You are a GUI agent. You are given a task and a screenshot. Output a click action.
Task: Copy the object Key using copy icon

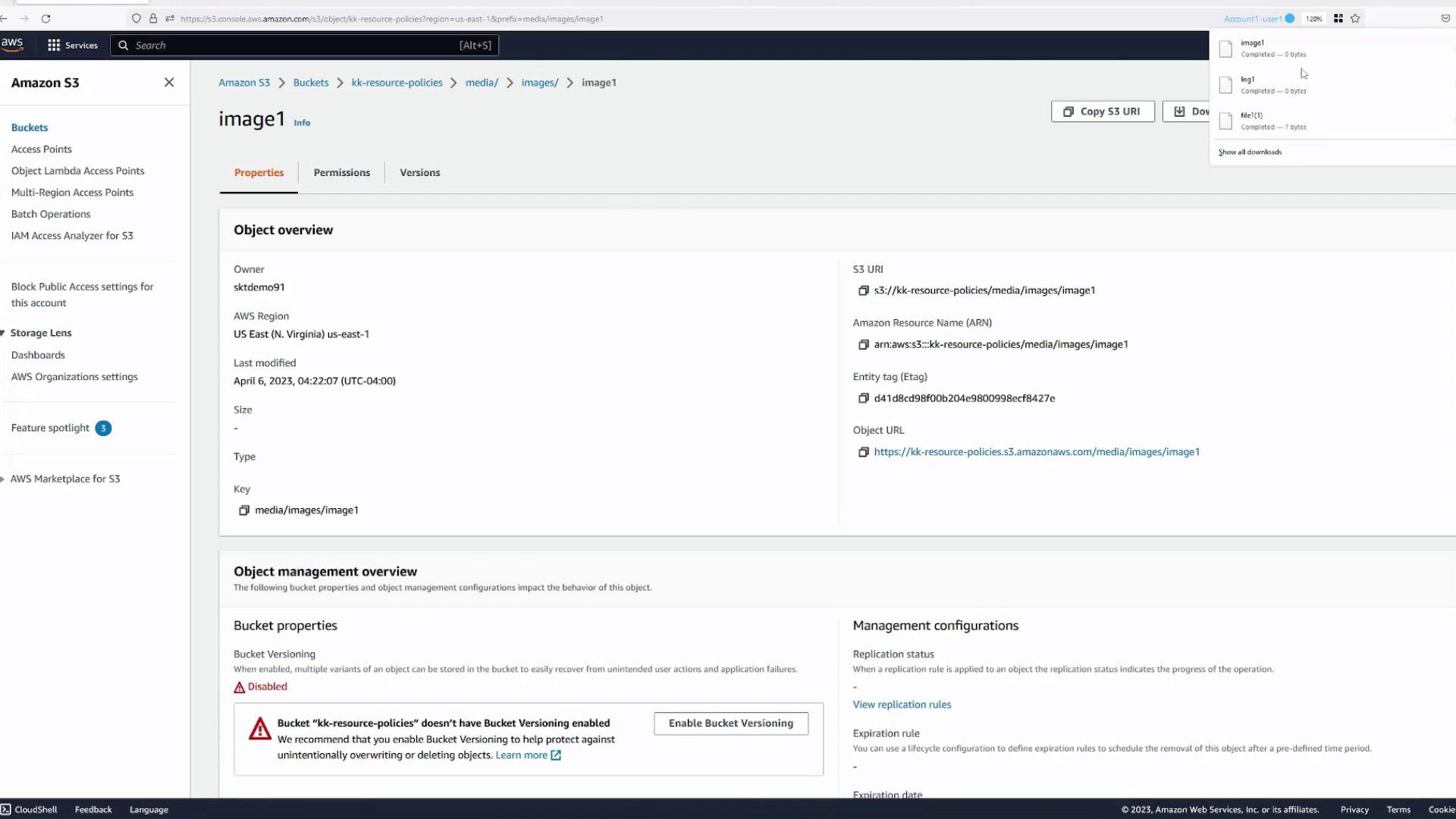(x=244, y=510)
